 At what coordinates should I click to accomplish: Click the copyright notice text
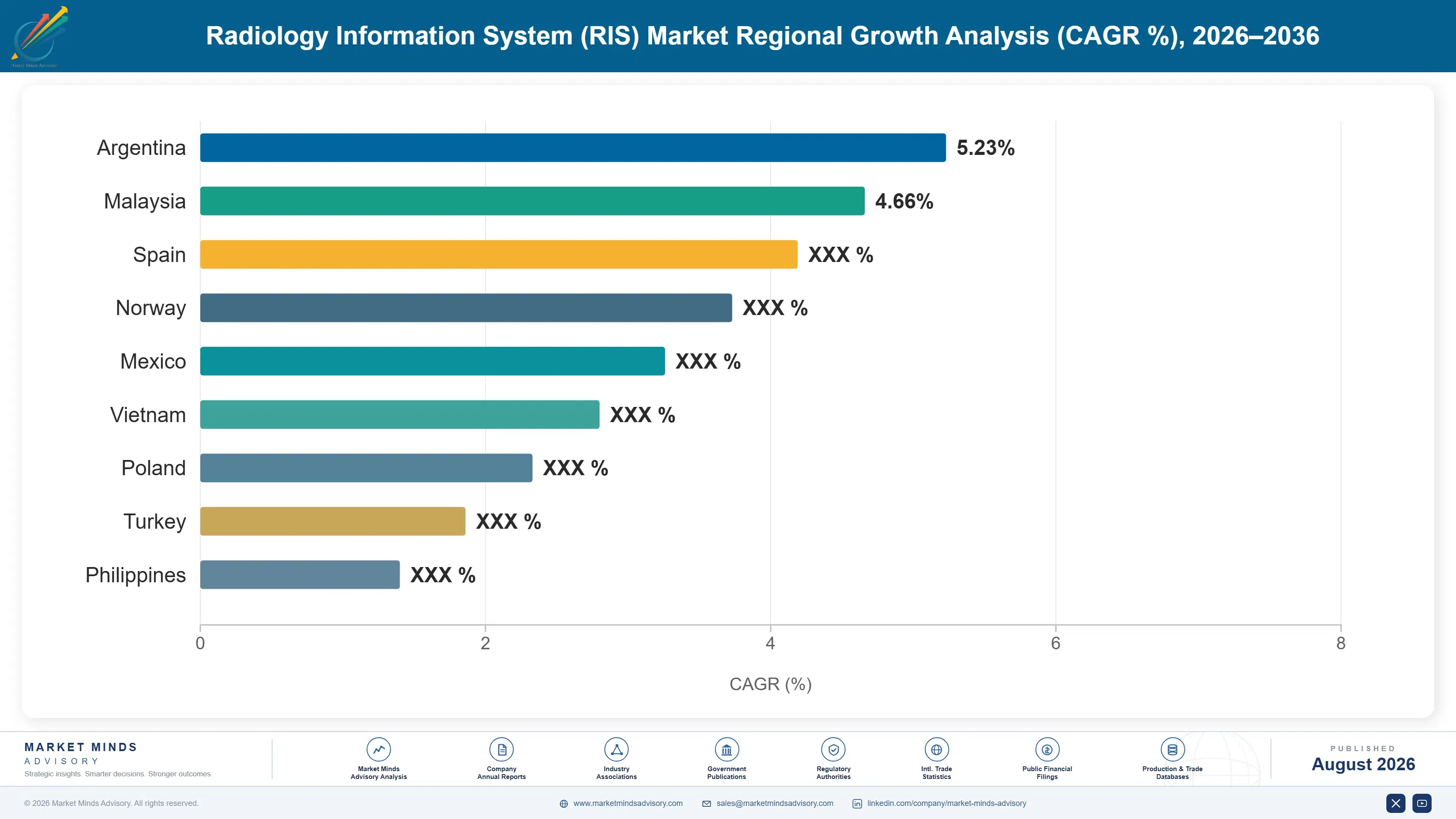(111, 803)
